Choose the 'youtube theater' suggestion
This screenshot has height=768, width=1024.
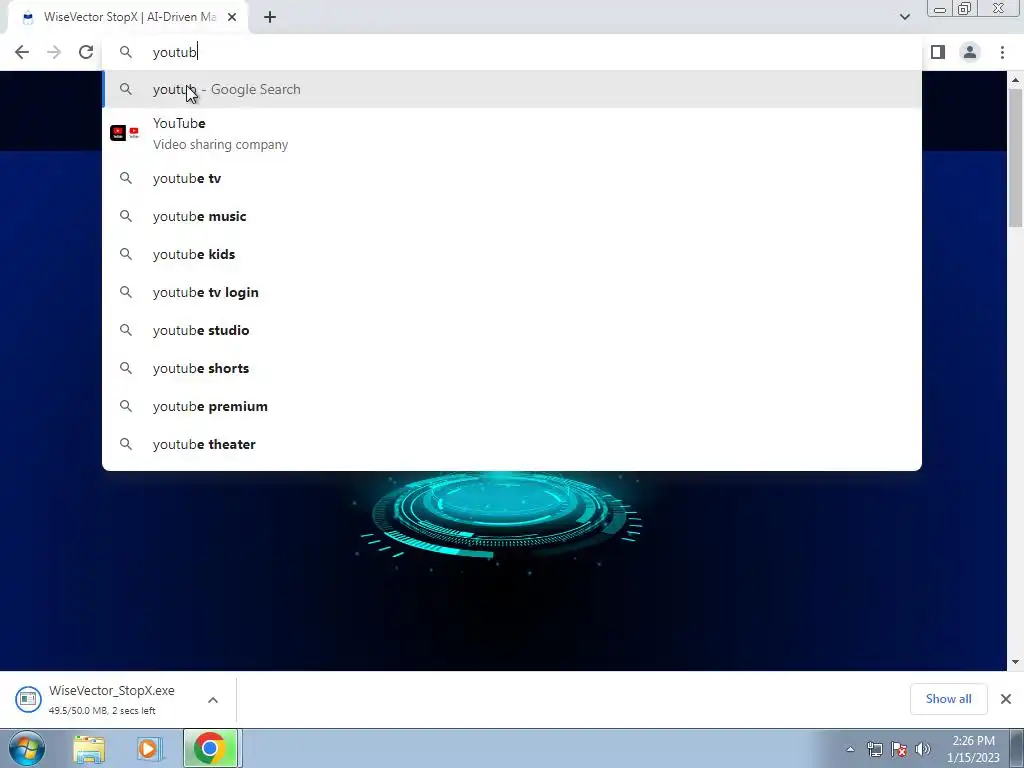[x=512, y=444]
